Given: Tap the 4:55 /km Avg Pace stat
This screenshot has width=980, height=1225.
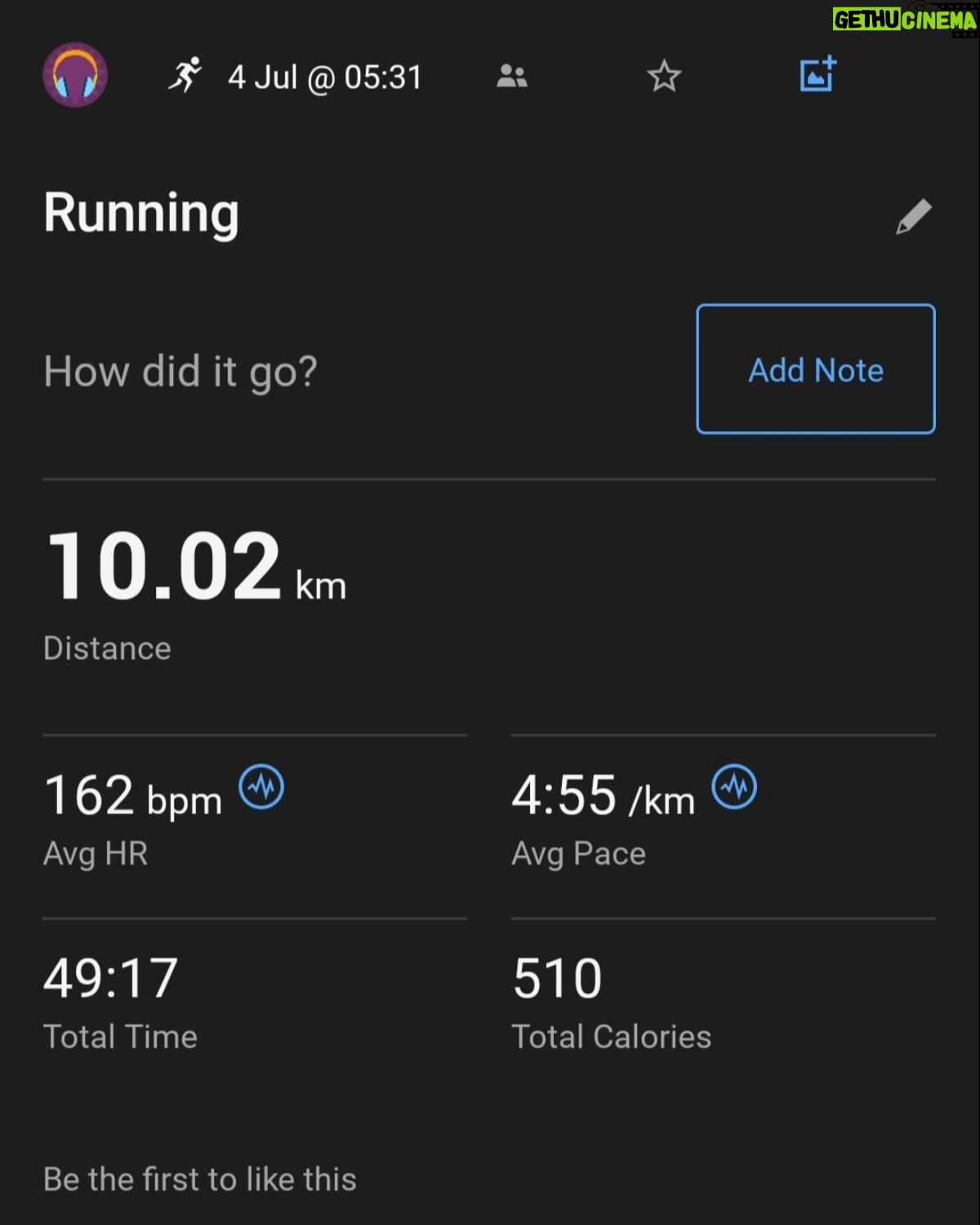Looking at the screenshot, I should coord(634,818).
